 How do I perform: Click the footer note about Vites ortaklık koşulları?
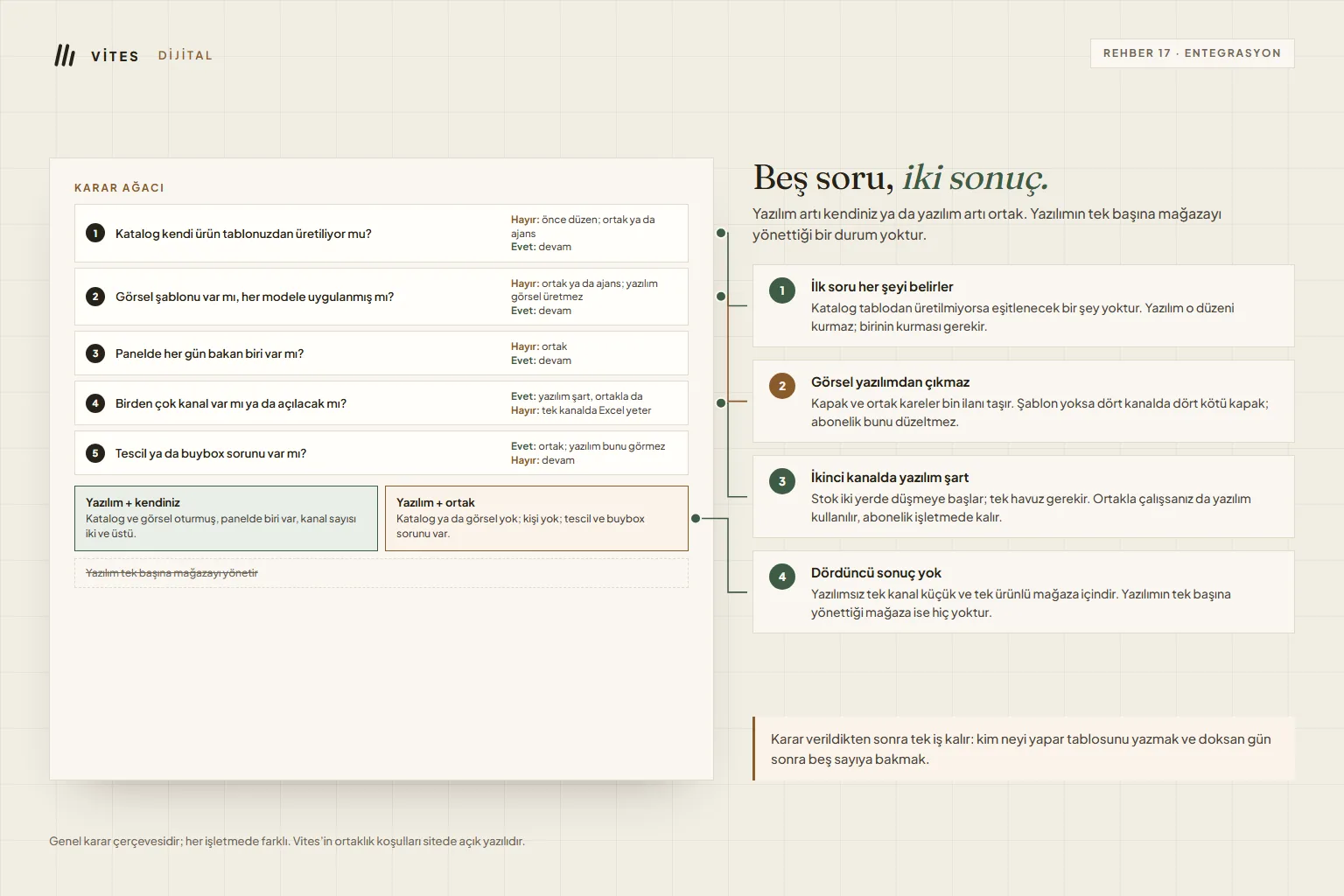(x=287, y=841)
